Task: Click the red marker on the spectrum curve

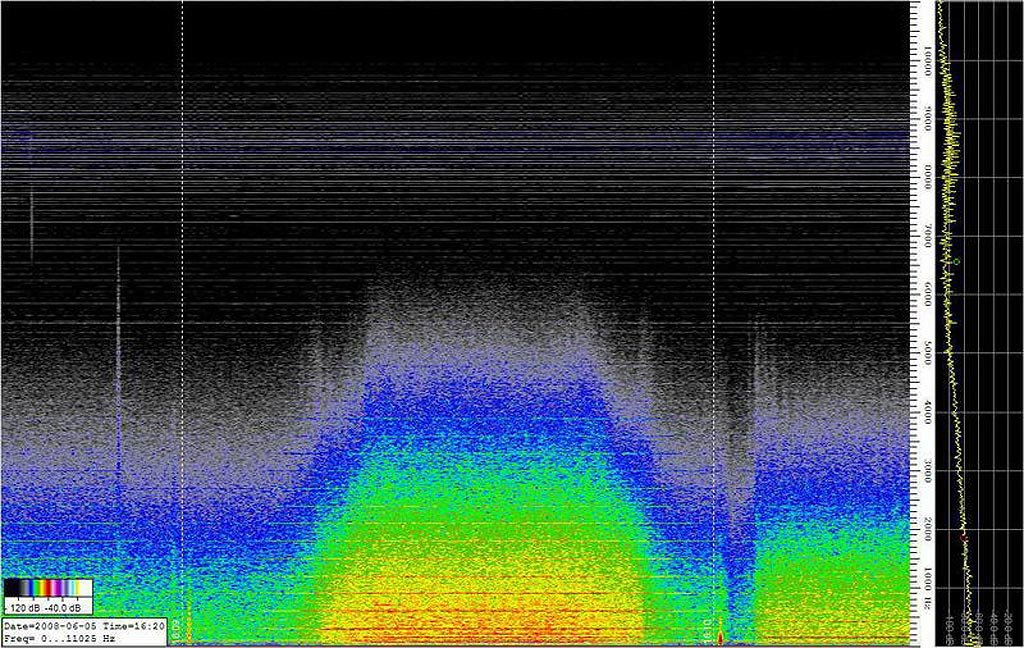Action: coord(964,539)
